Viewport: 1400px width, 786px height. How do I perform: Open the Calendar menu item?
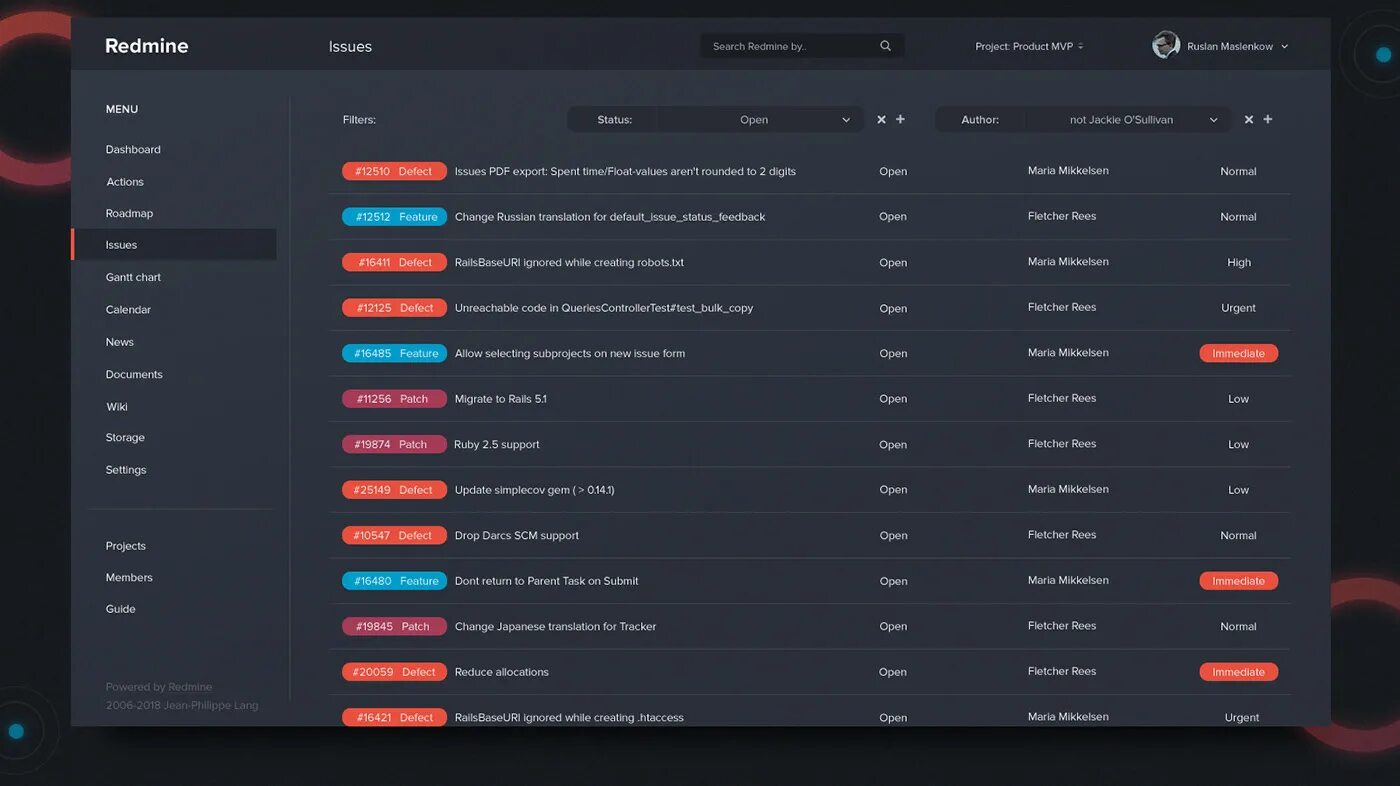(128, 310)
